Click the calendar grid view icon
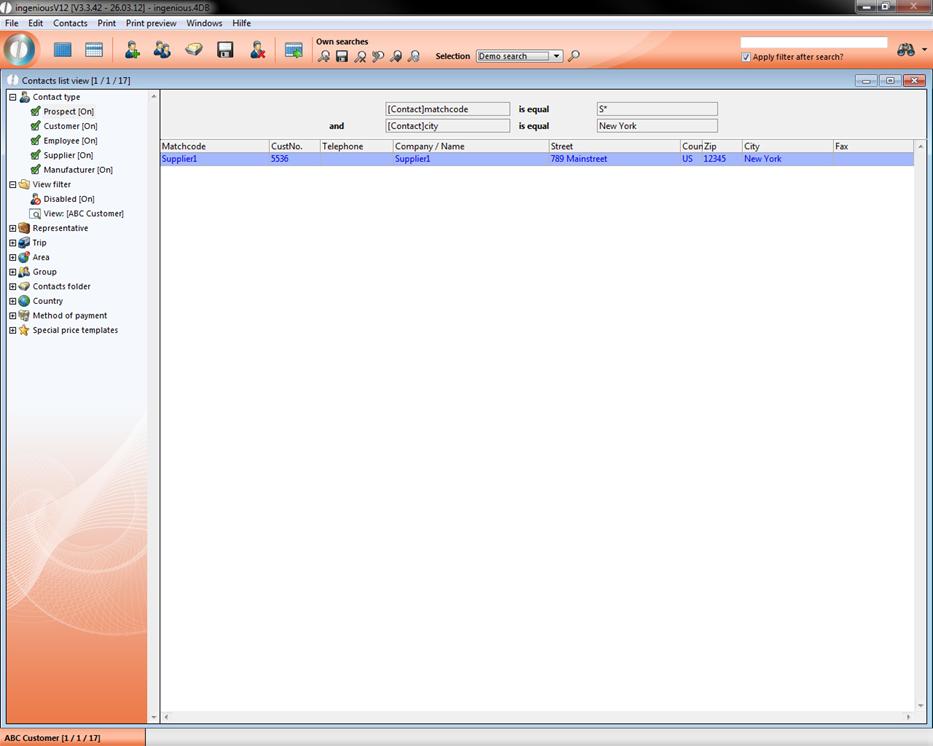Viewport: 933px width, 746px height. [94, 50]
